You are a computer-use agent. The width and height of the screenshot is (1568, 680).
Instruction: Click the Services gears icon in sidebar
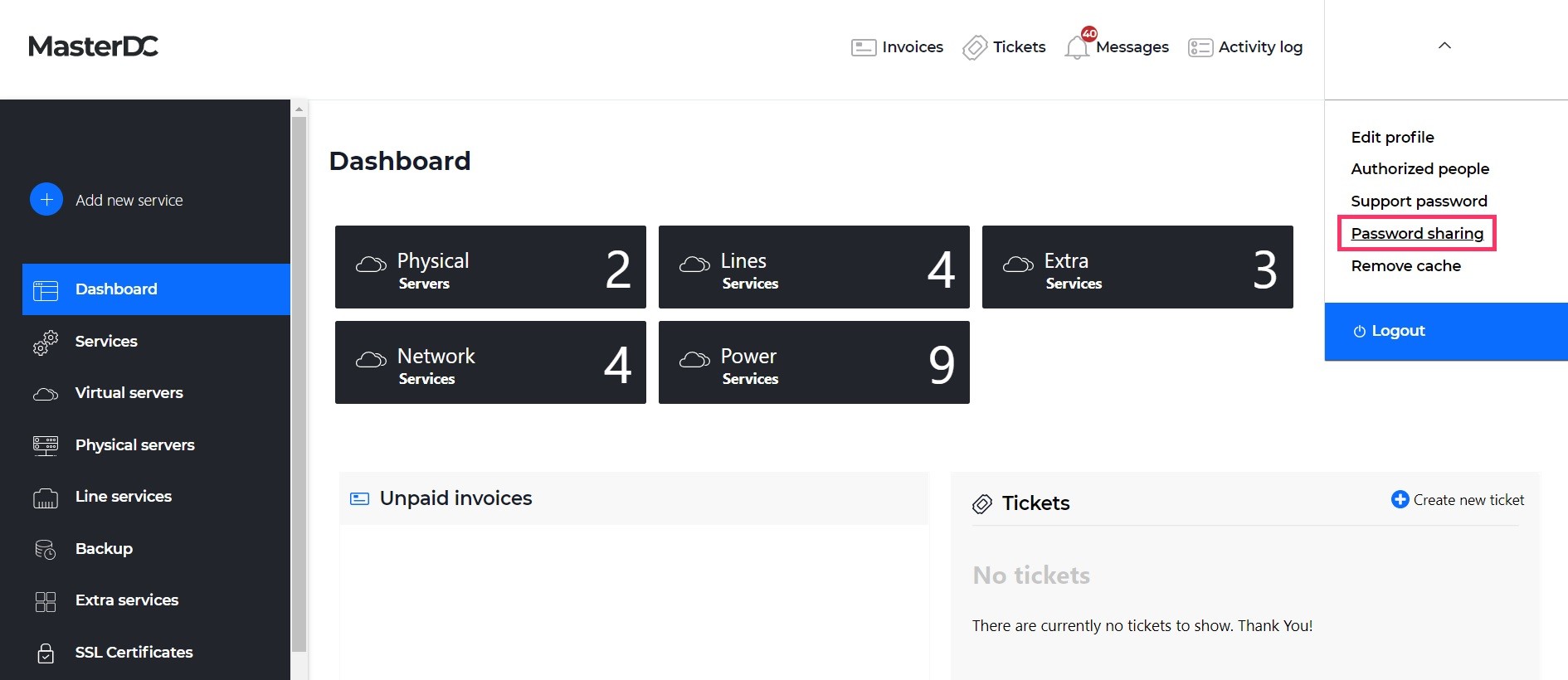[46, 342]
